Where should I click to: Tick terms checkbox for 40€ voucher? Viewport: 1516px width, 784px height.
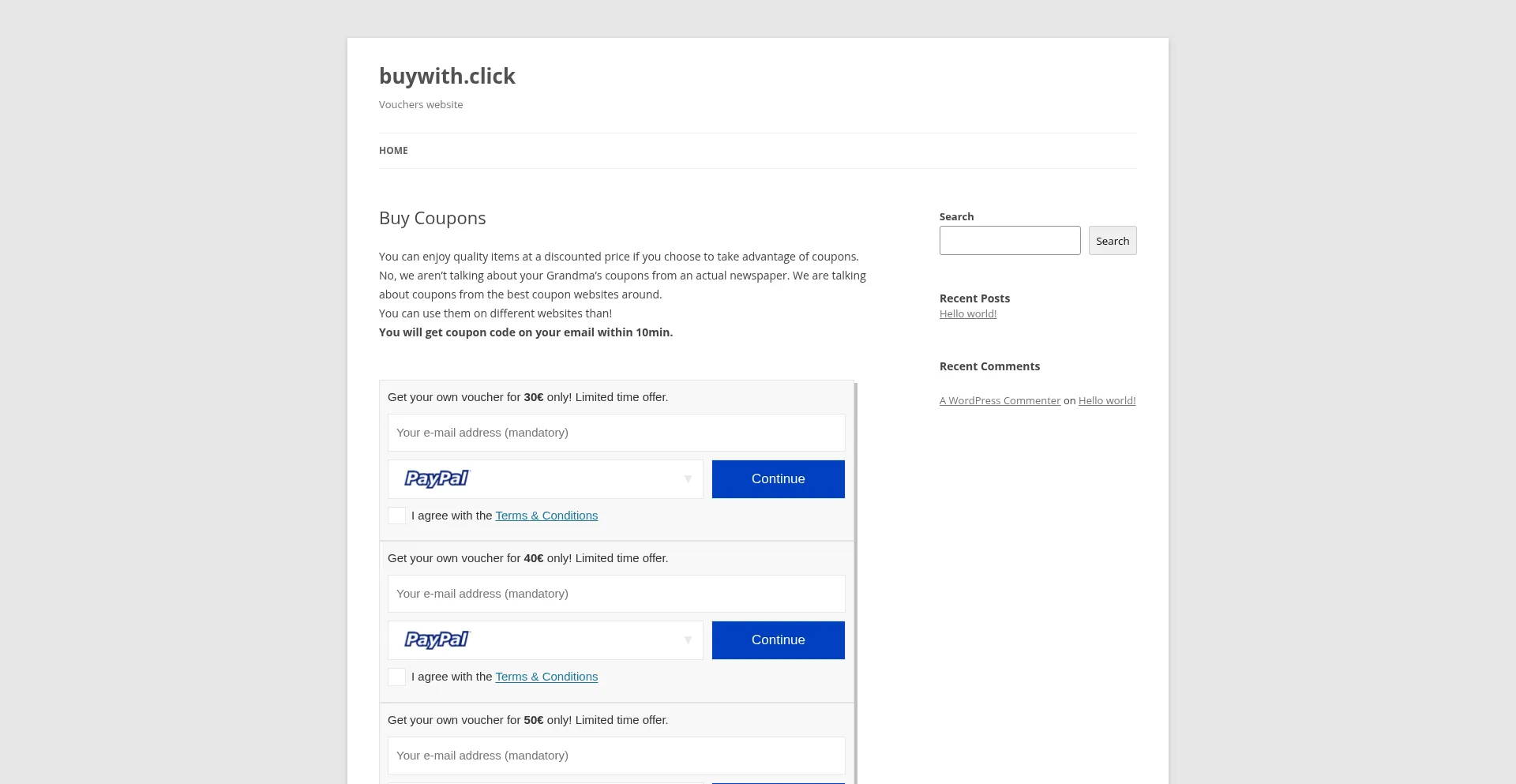point(397,677)
